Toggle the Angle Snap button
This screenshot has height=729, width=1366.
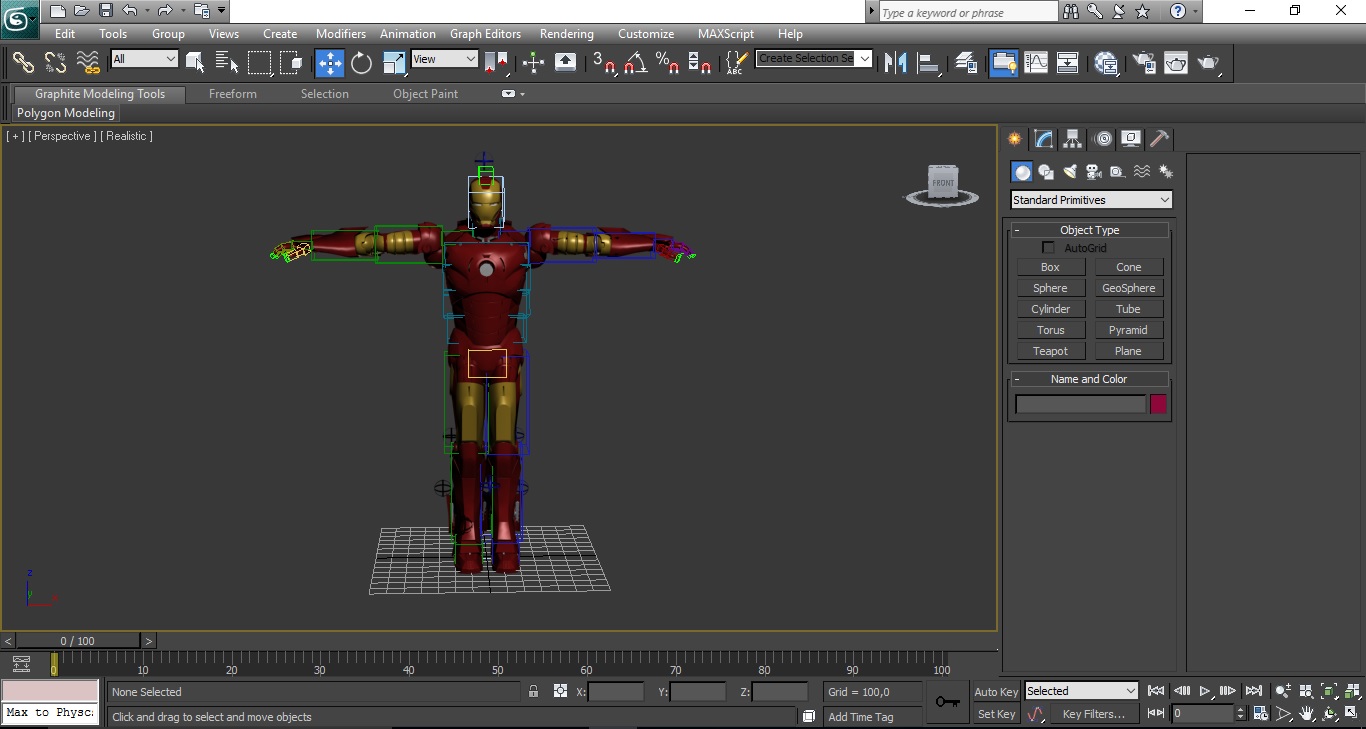(x=636, y=62)
